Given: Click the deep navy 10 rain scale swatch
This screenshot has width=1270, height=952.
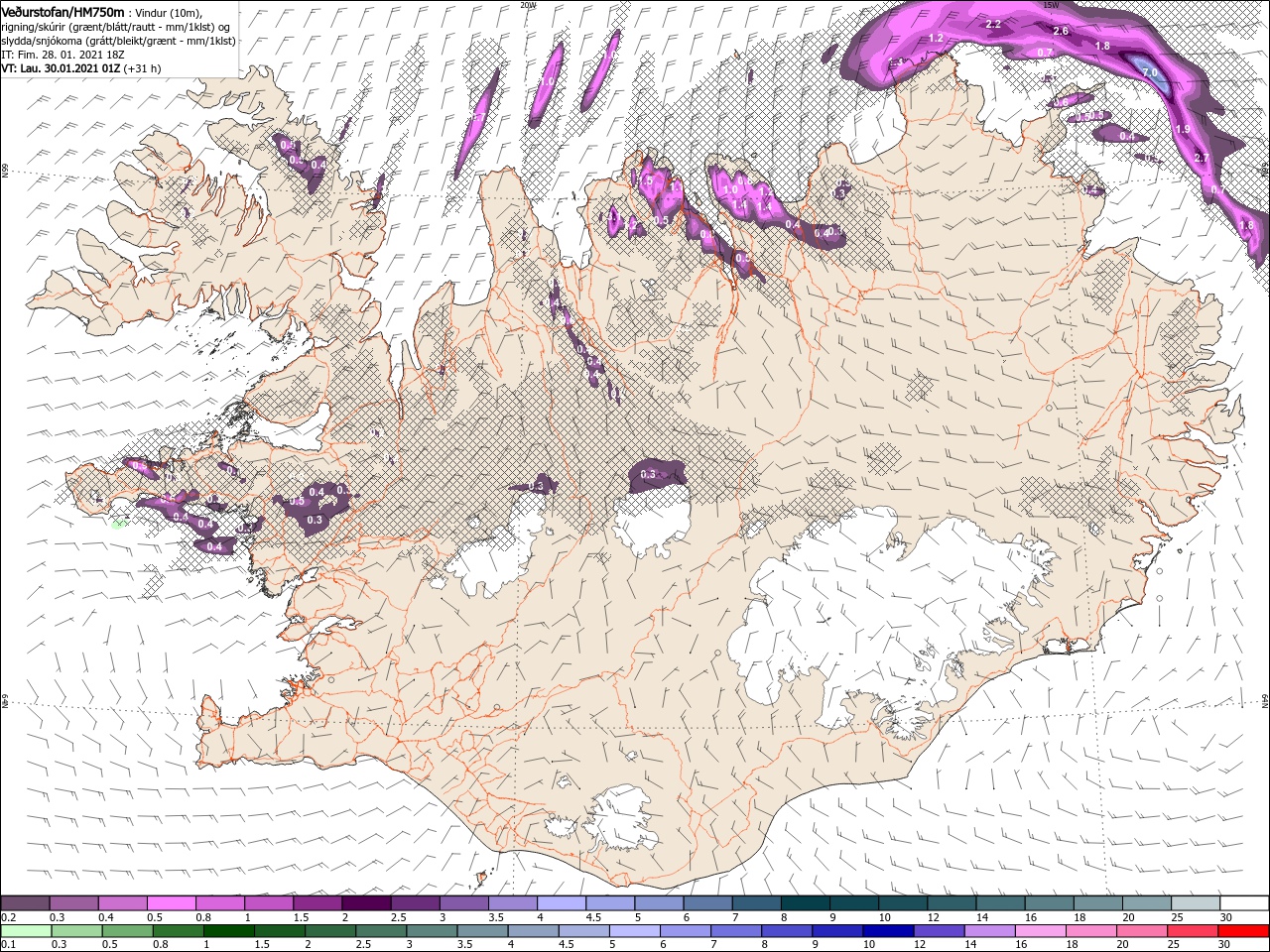Looking at the screenshot, I should 888,931.
